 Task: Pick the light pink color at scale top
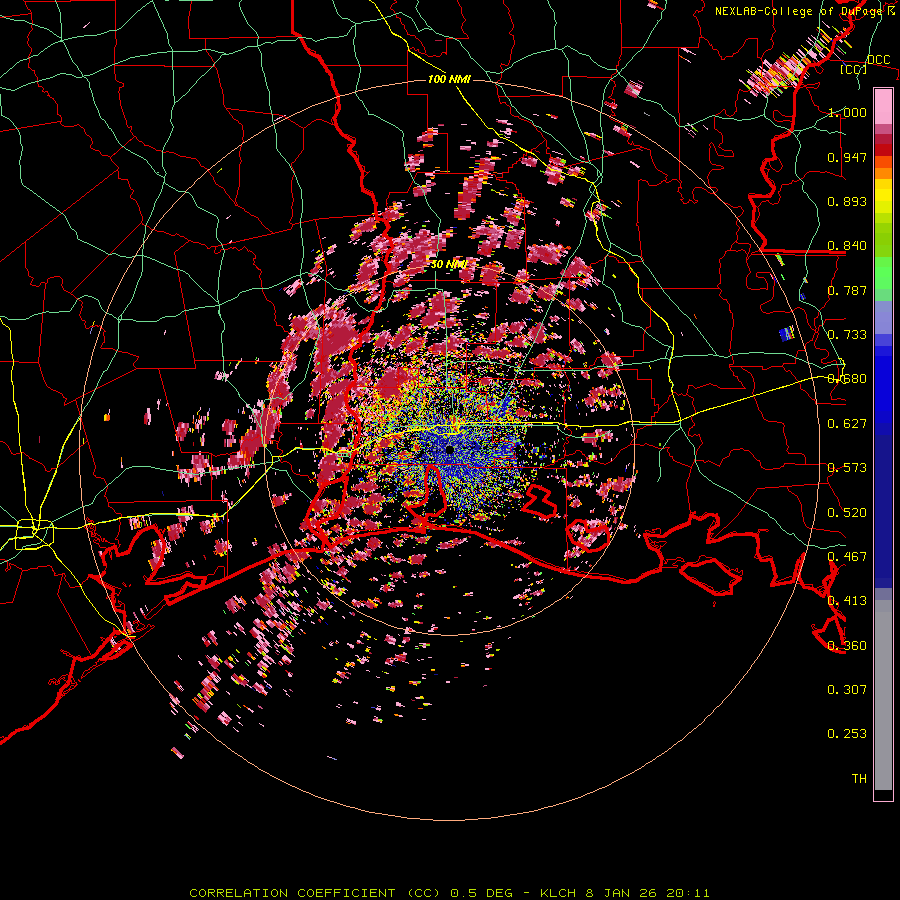pyautogui.click(x=883, y=106)
